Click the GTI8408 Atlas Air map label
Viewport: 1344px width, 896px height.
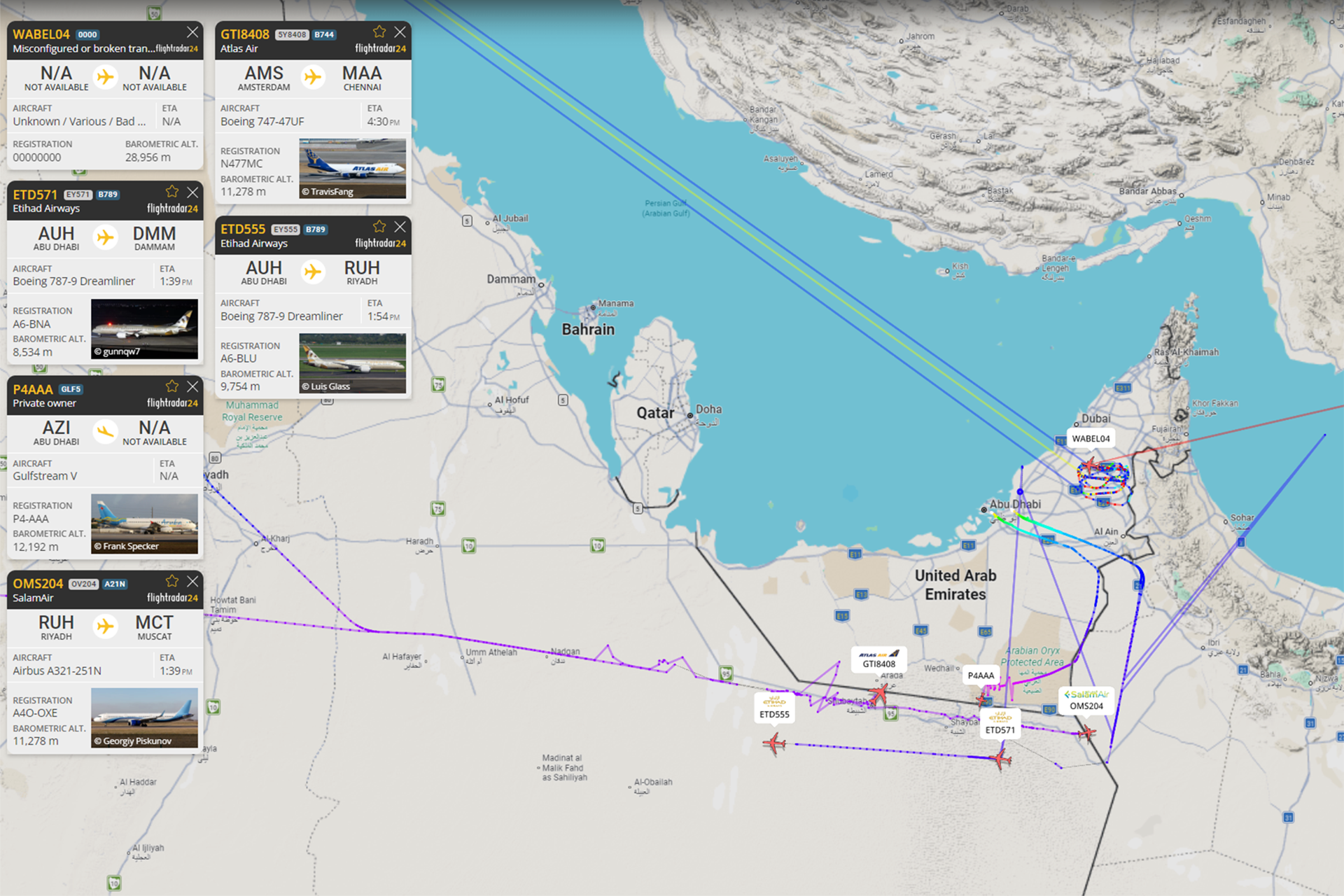(x=878, y=659)
